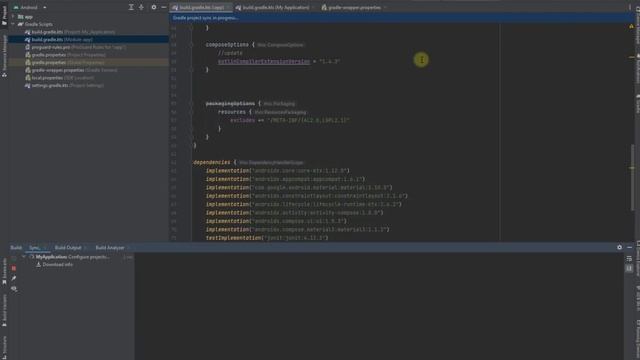Click expand-all icon in Project panel header
Viewport: 640px width, 360px height.
tap(131, 7)
